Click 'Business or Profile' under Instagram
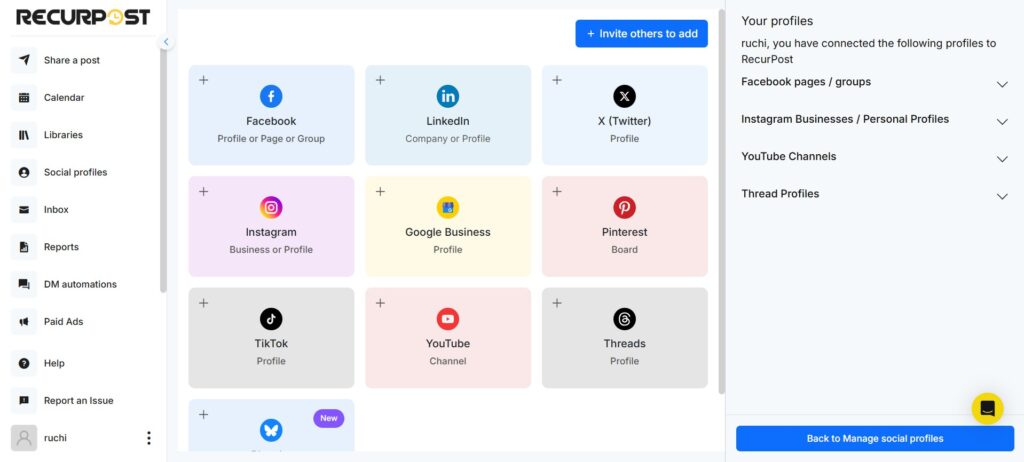 [271, 250]
